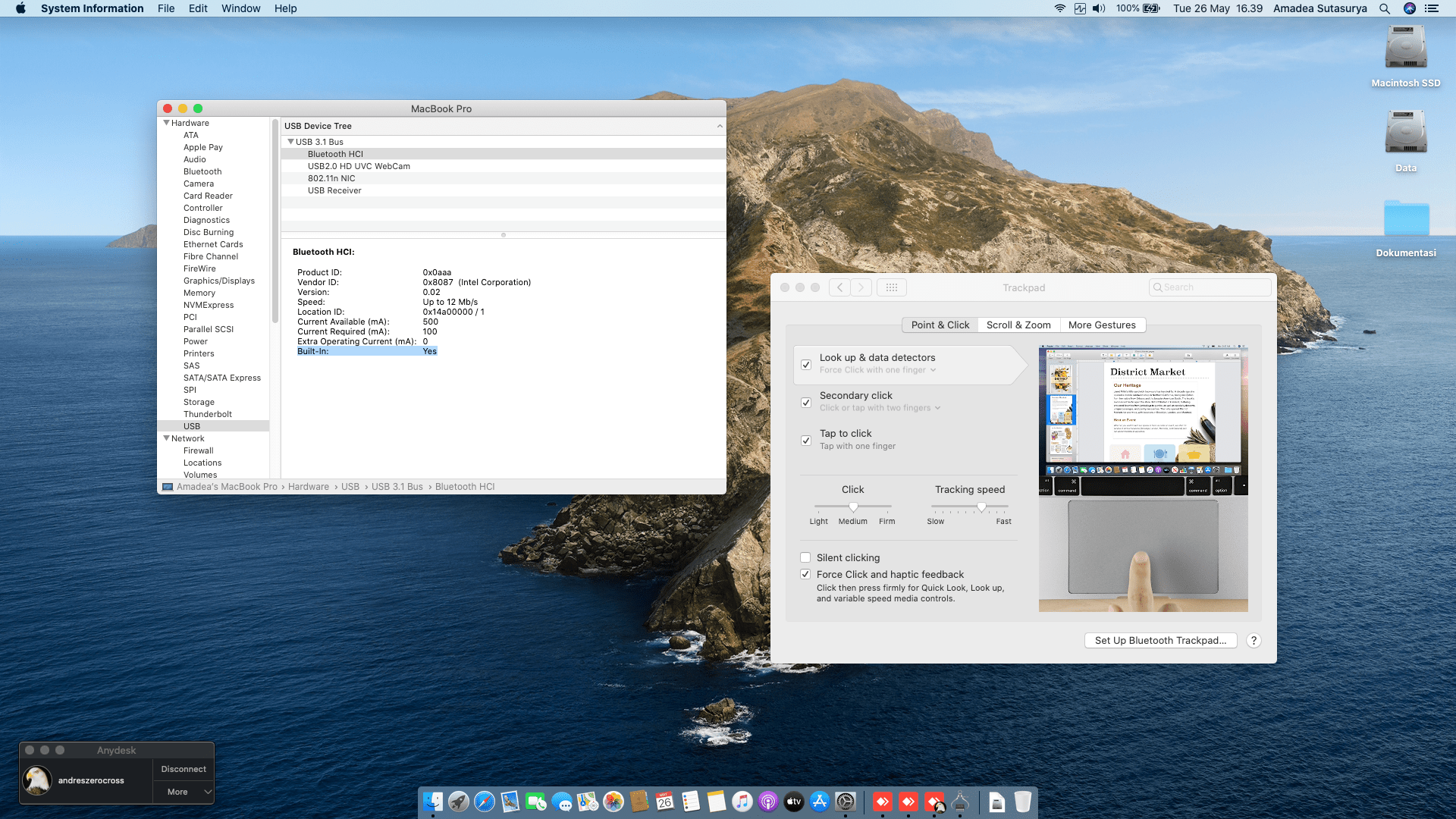Image resolution: width=1456 pixels, height=819 pixels.
Task: Open Safari from the Dock
Action: pyautogui.click(x=484, y=802)
